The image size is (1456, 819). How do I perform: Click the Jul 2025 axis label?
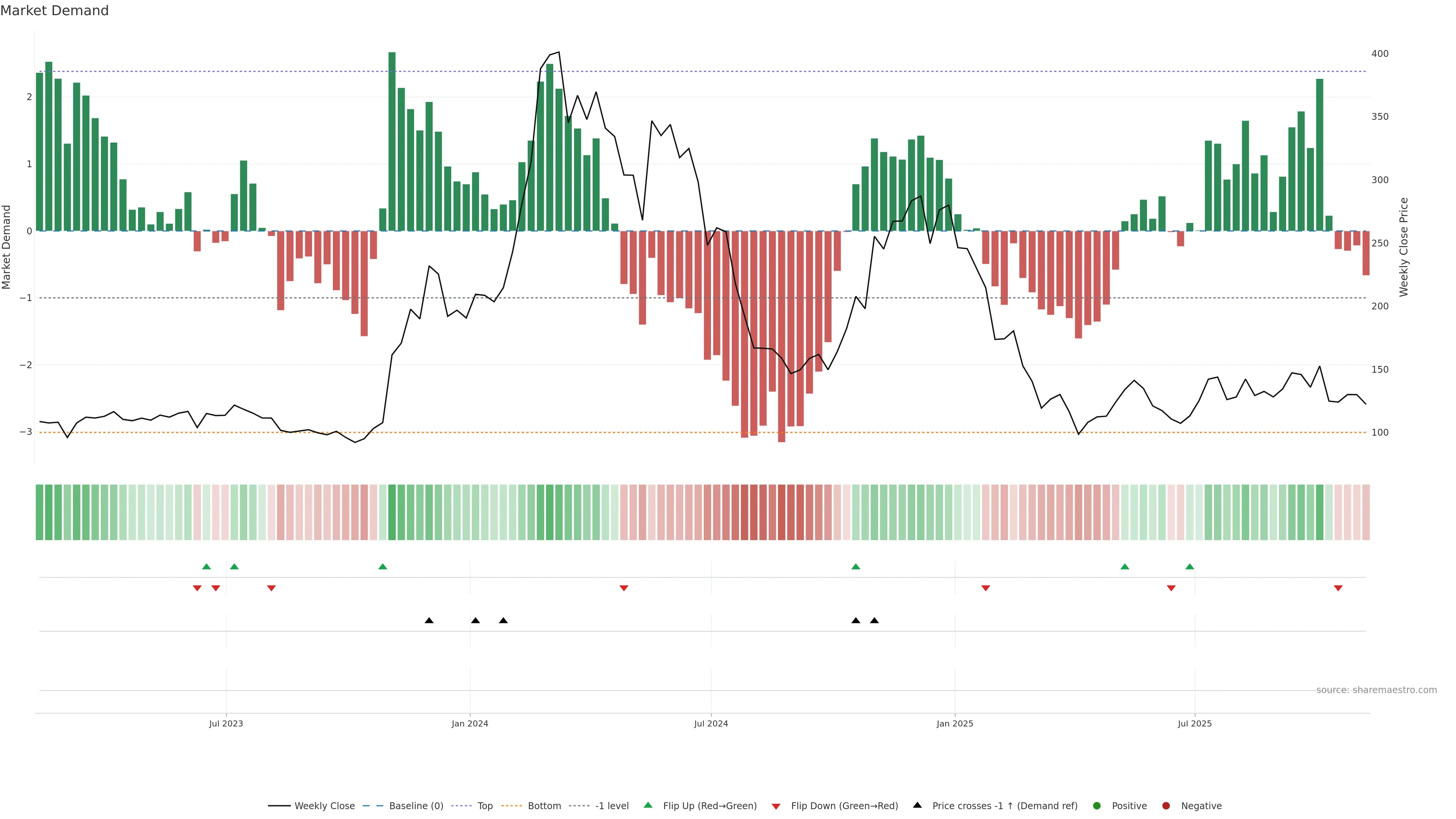pyautogui.click(x=1194, y=723)
